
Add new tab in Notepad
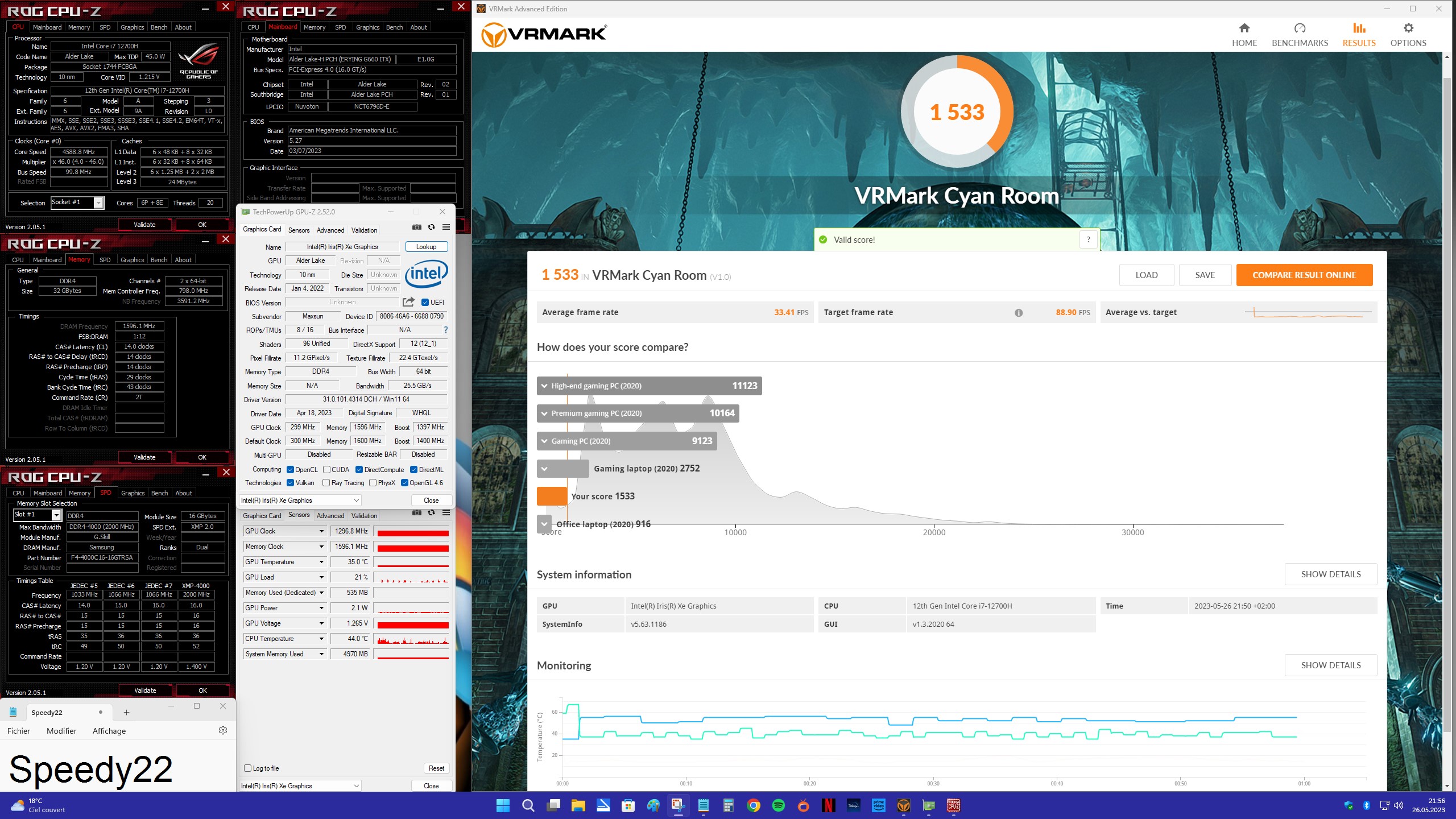(x=126, y=713)
